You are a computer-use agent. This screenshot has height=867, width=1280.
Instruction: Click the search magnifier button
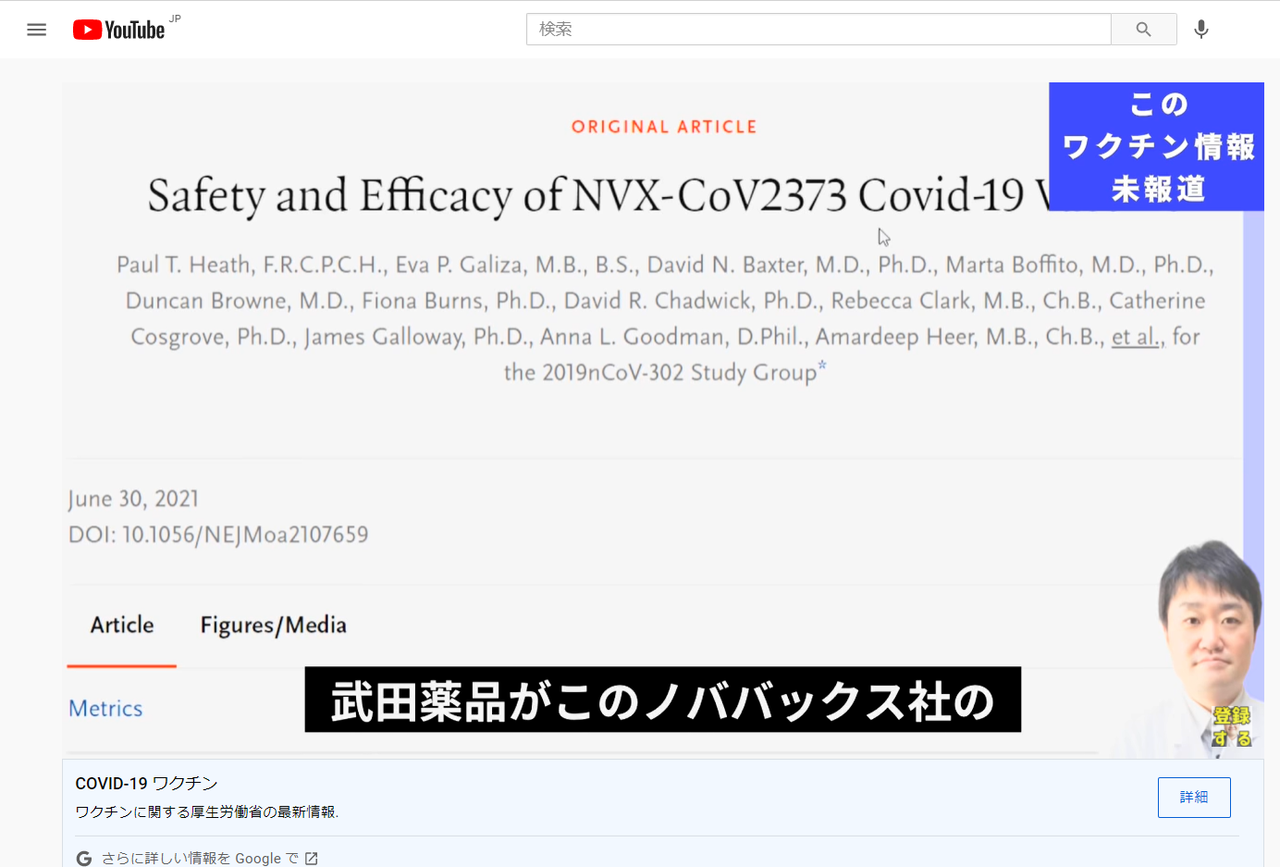[1144, 30]
